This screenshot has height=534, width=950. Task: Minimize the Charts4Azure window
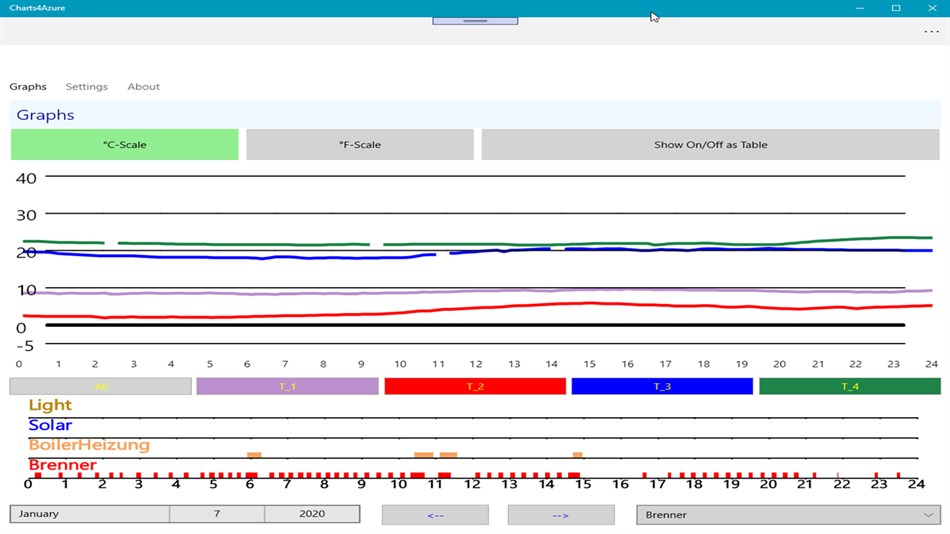tap(860, 8)
